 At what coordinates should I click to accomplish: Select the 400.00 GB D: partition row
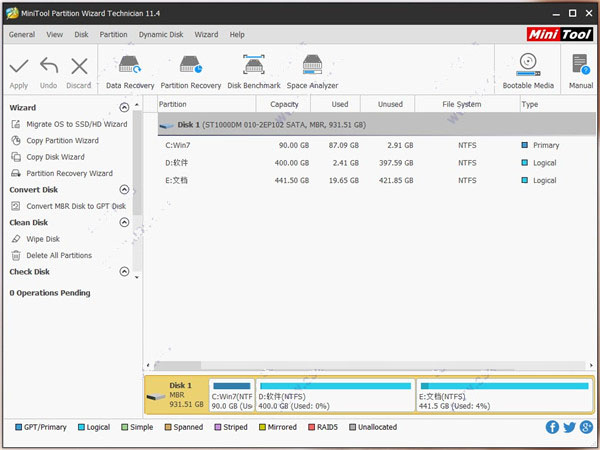[x=377, y=163]
